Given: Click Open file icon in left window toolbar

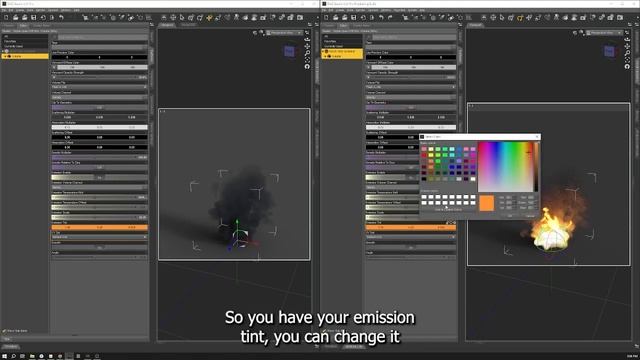Looking at the screenshot, I should coord(16,18).
